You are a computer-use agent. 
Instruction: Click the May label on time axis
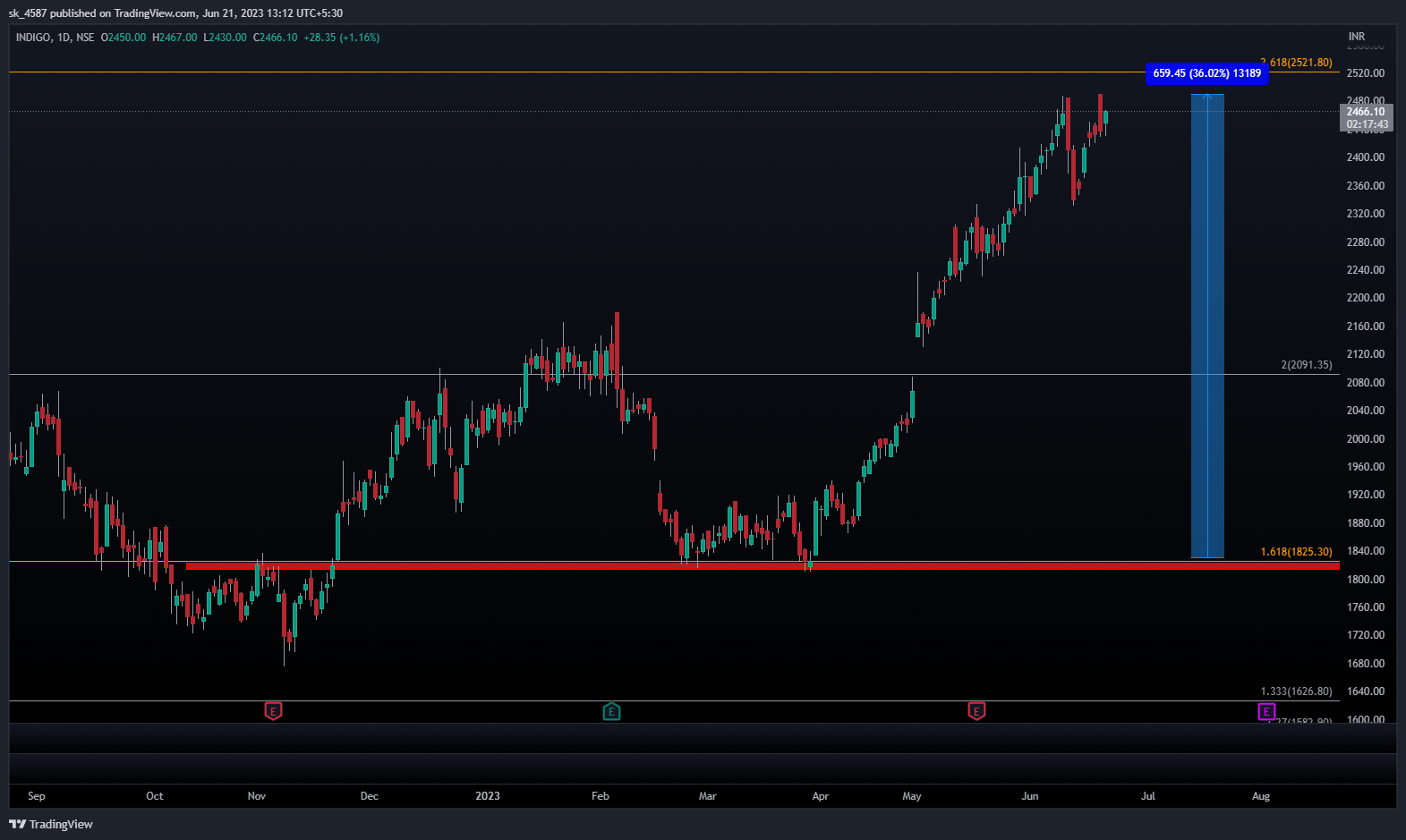coord(912,796)
